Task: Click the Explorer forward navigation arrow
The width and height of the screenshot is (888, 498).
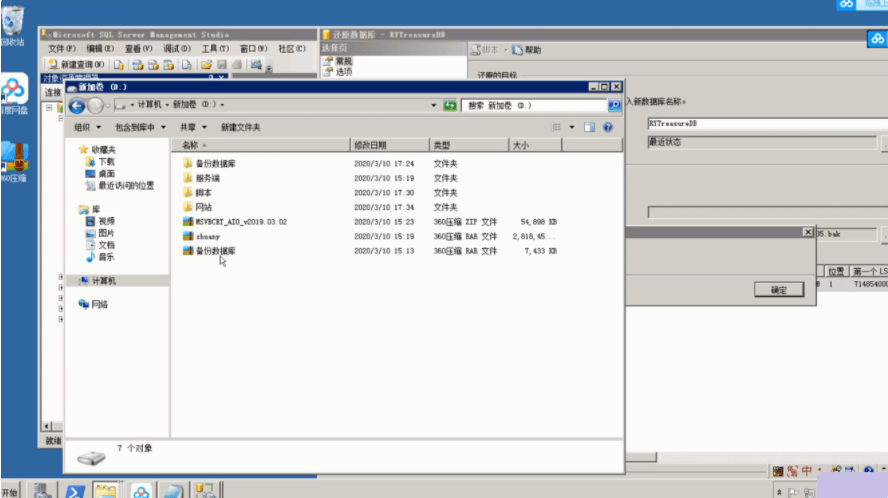Action: coord(95,105)
